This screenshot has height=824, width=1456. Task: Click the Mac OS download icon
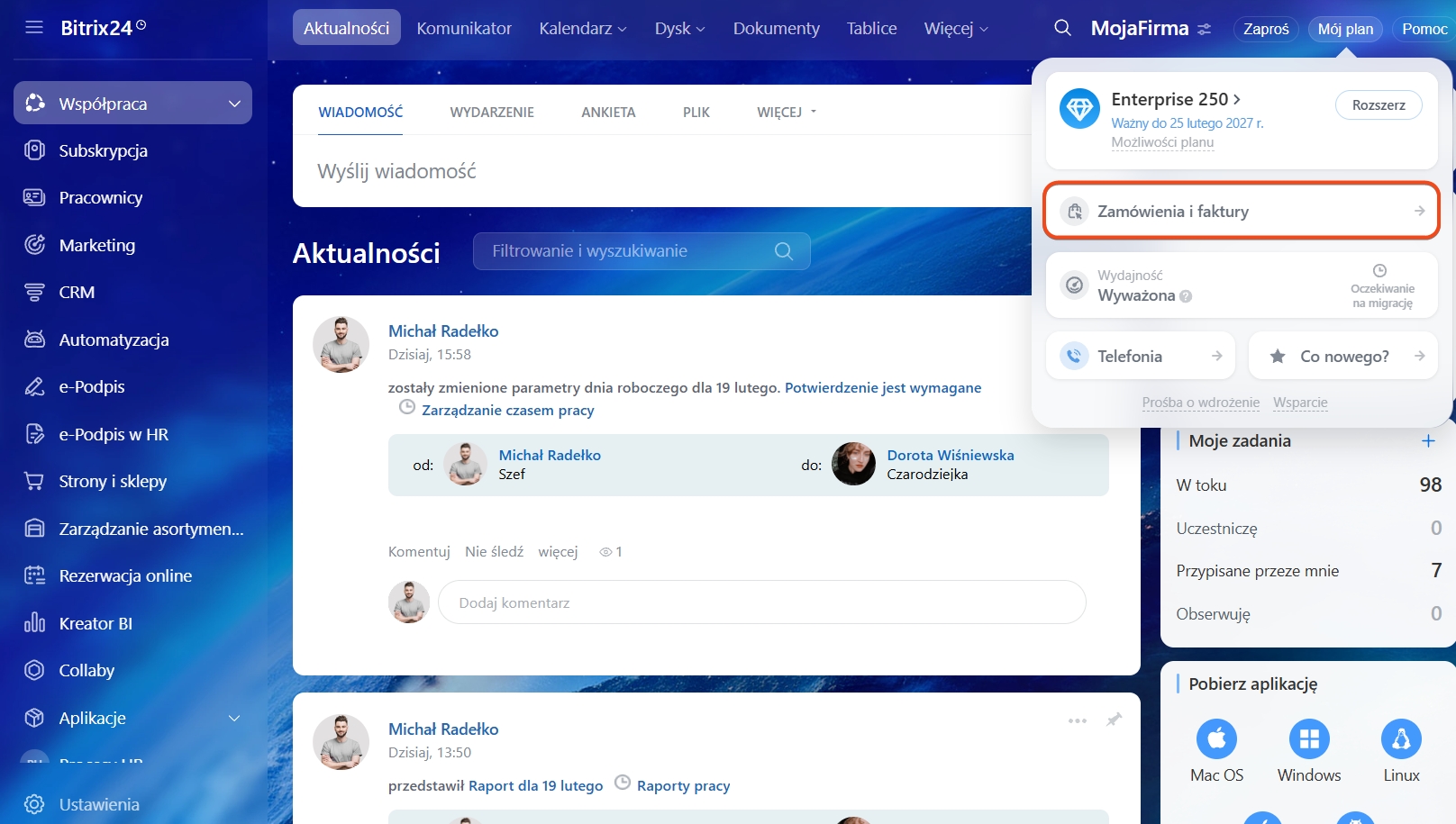(x=1216, y=739)
